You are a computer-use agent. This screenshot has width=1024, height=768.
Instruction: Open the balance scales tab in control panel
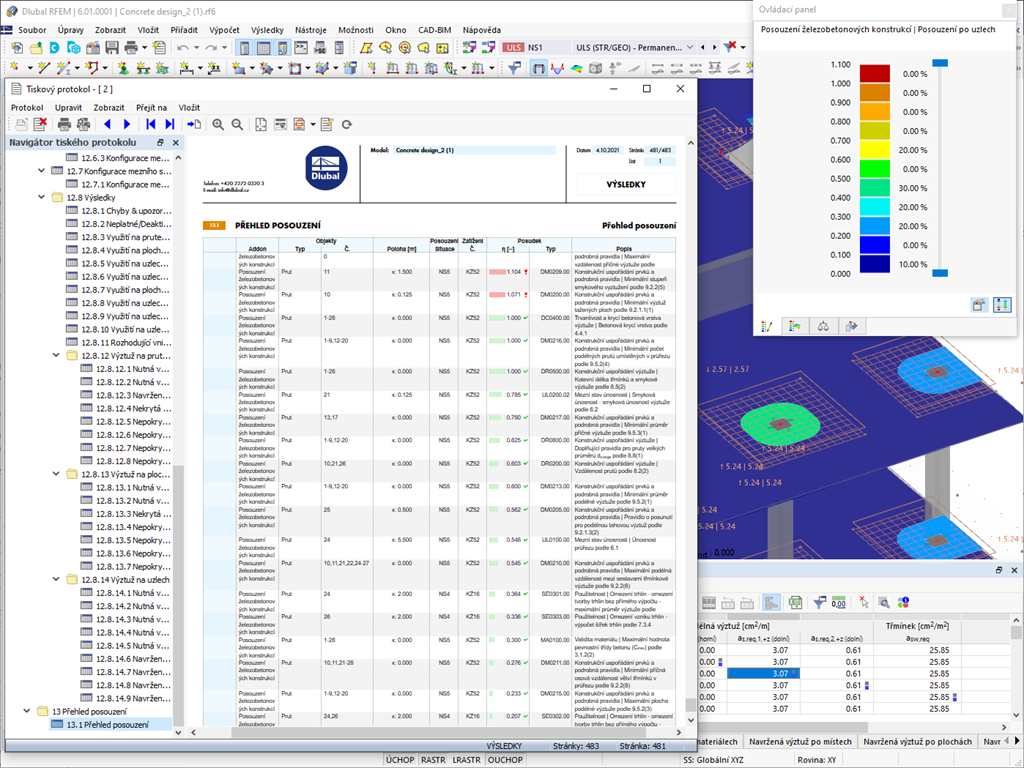pyautogui.click(x=823, y=326)
